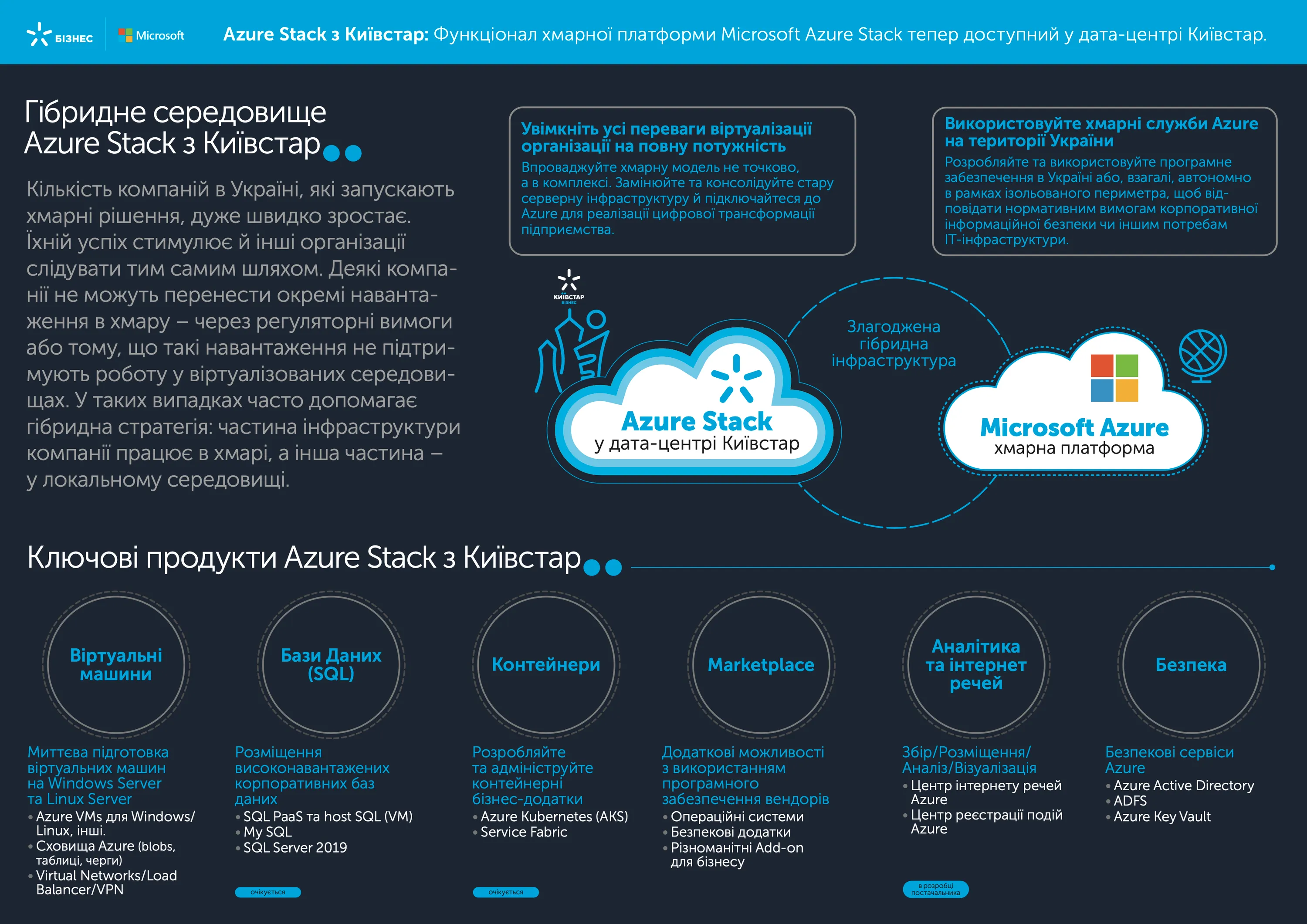Click the в розробці постачальника badge
This screenshot has width=1307, height=924.
pyautogui.click(x=935, y=889)
